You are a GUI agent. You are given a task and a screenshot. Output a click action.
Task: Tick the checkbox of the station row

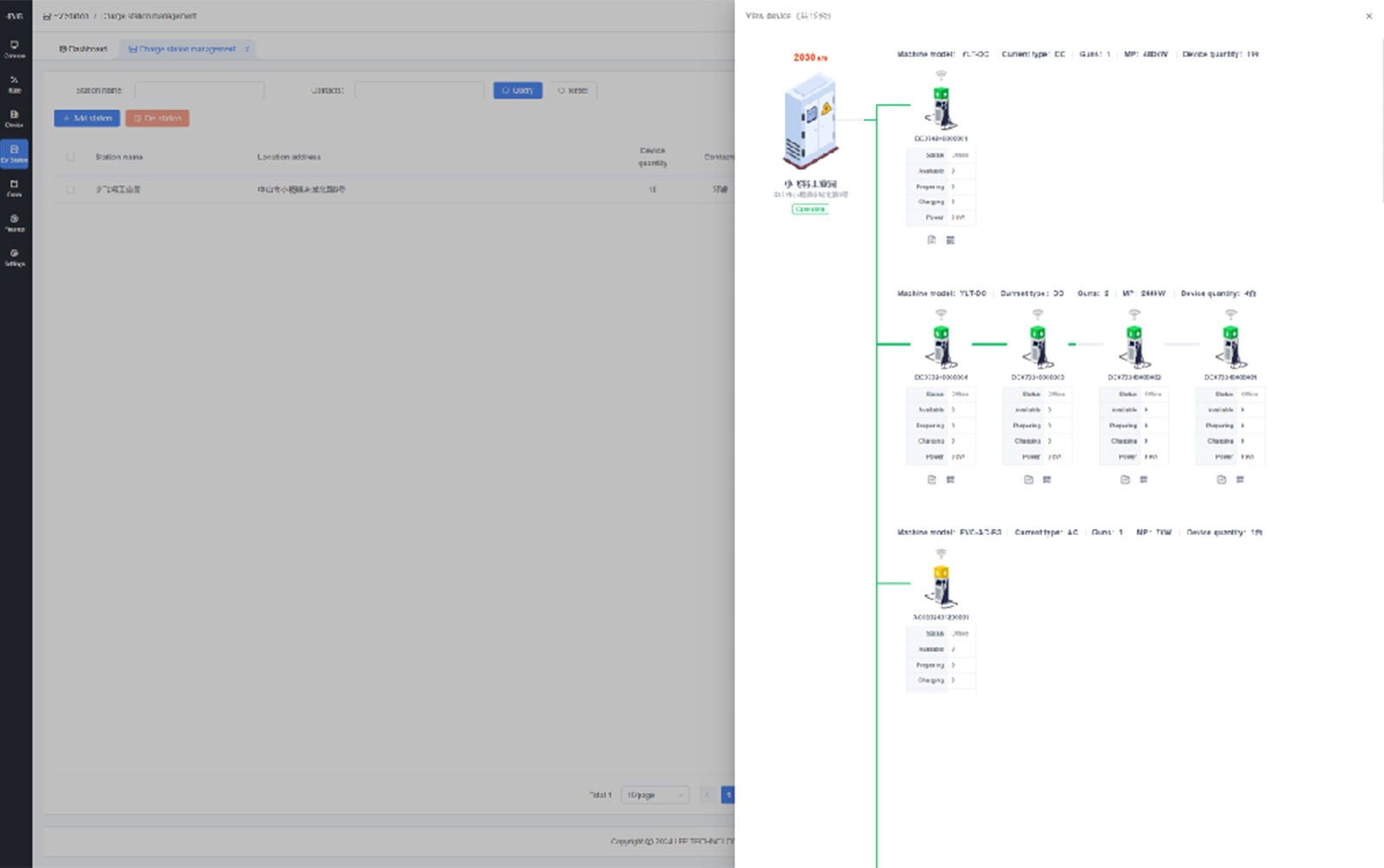point(71,189)
